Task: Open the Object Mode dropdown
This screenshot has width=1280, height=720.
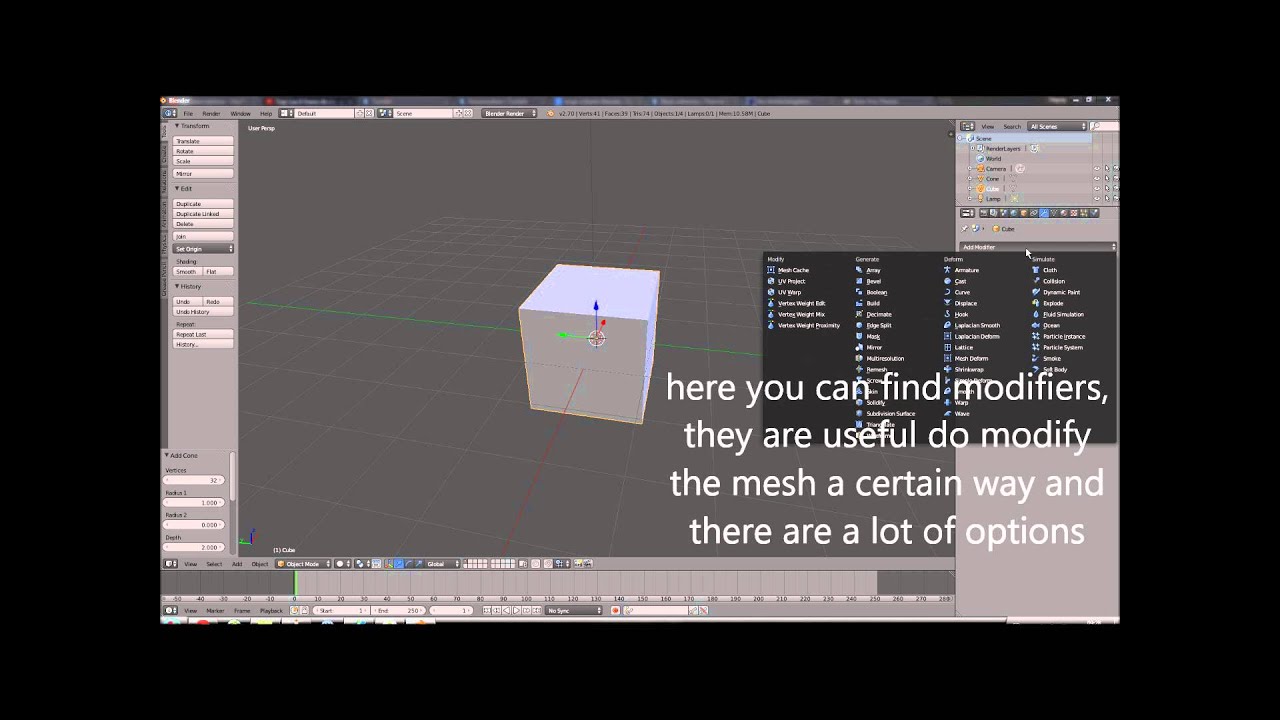Action: point(303,563)
